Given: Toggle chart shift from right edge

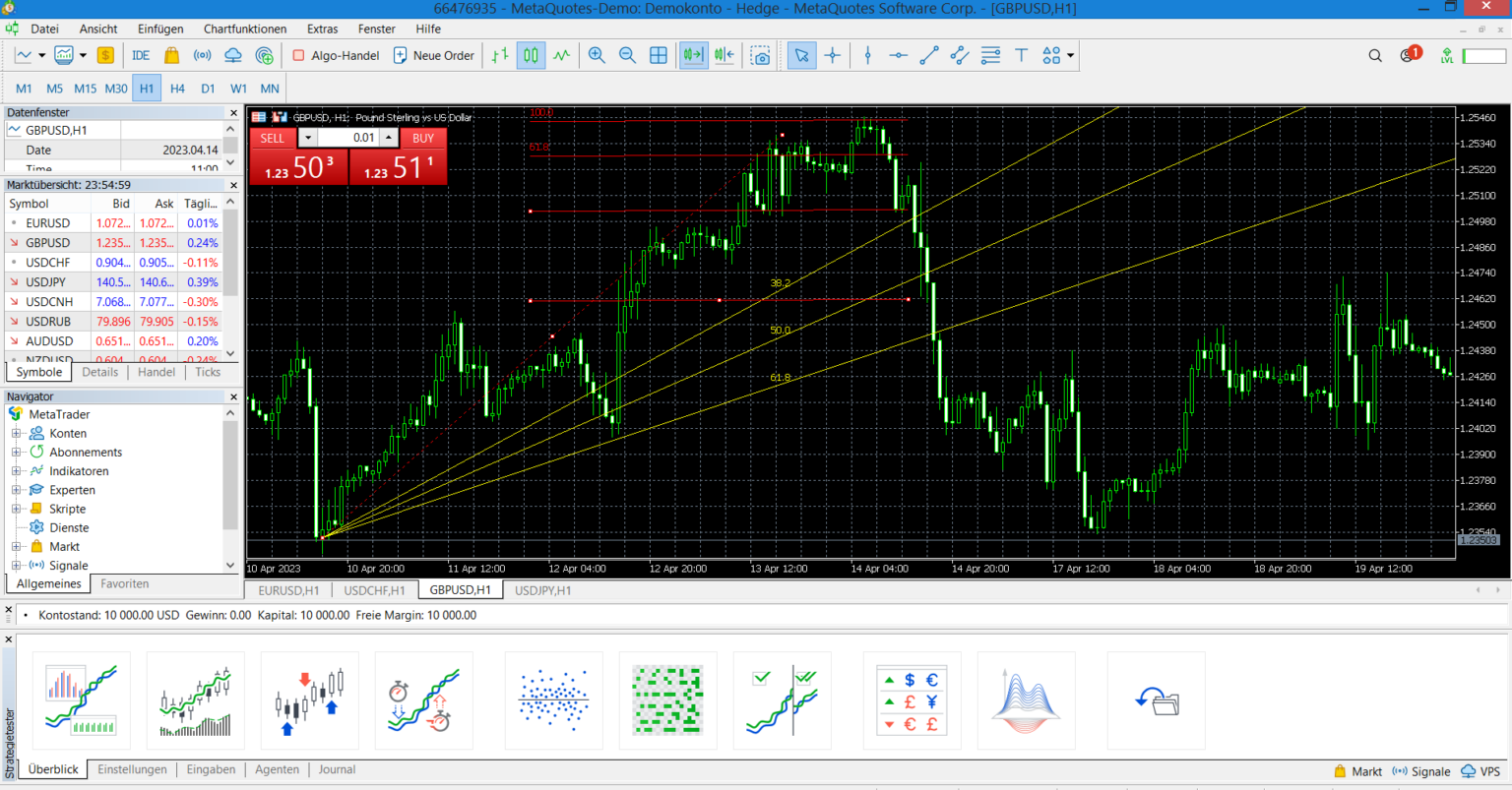Looking at the screenshot, I should [724, 55].
